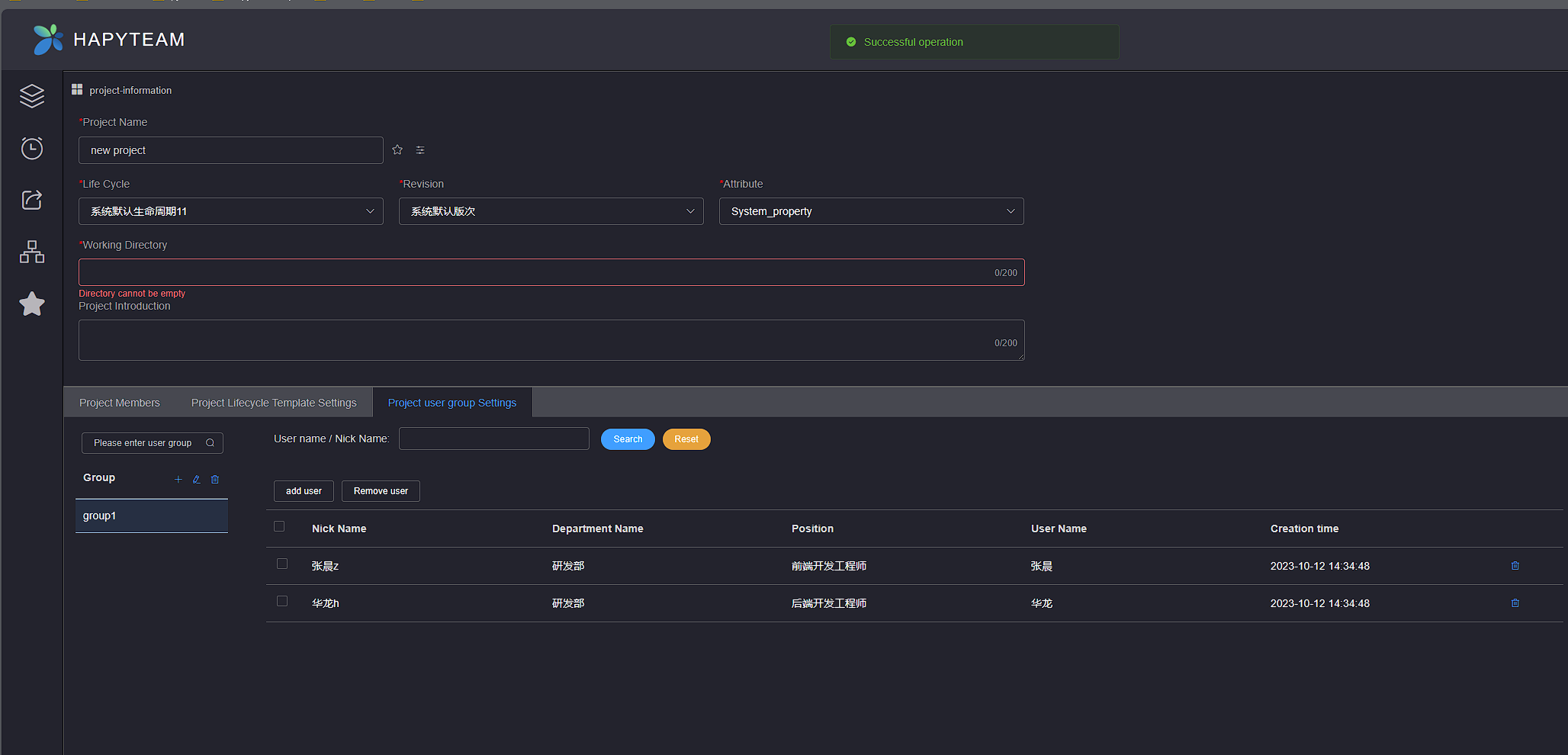
Task: Click the Directory cannot be empty error text
Action: (132, 294)
